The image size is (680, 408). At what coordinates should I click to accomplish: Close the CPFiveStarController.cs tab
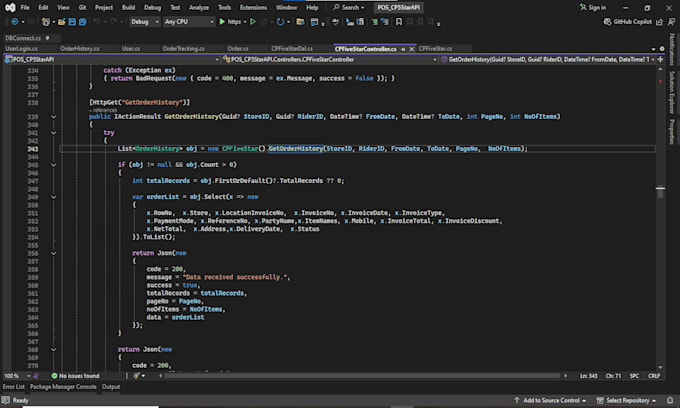[412, 49]
